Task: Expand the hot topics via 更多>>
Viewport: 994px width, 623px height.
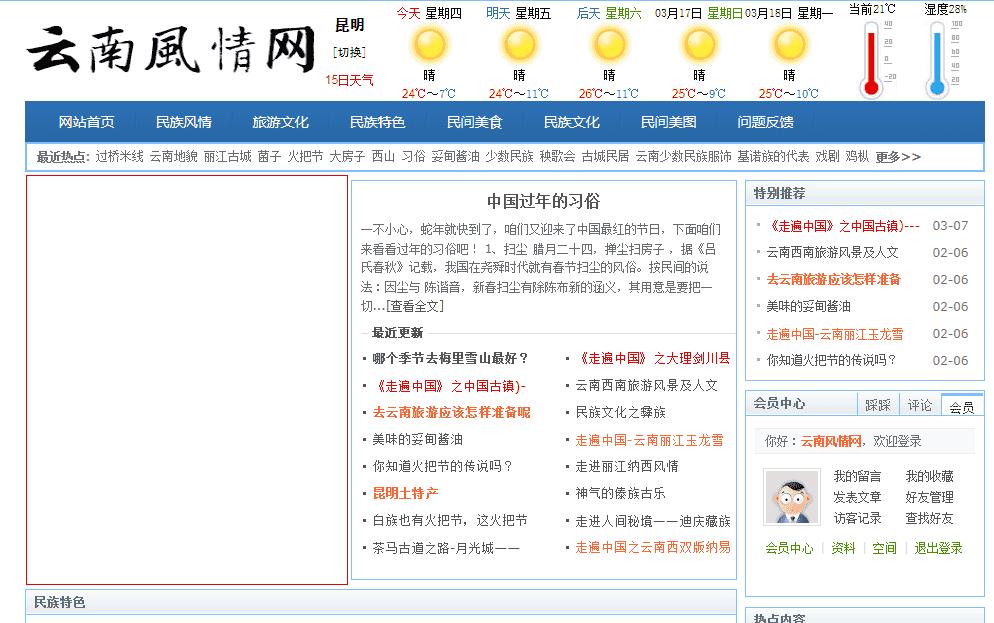Action: coord(899,157)
